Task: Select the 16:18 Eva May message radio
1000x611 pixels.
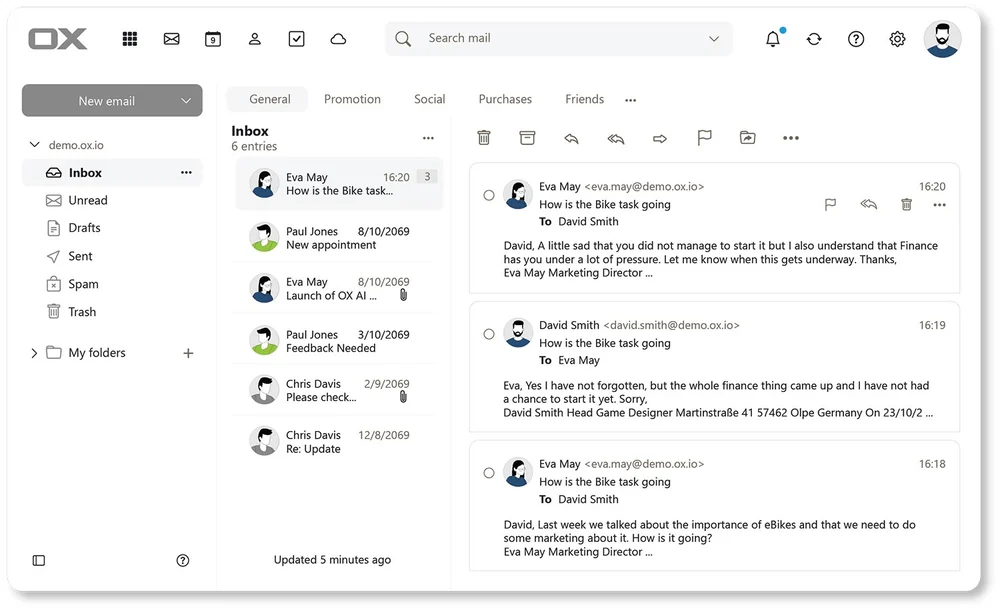Action: click(x=489, y=473)
